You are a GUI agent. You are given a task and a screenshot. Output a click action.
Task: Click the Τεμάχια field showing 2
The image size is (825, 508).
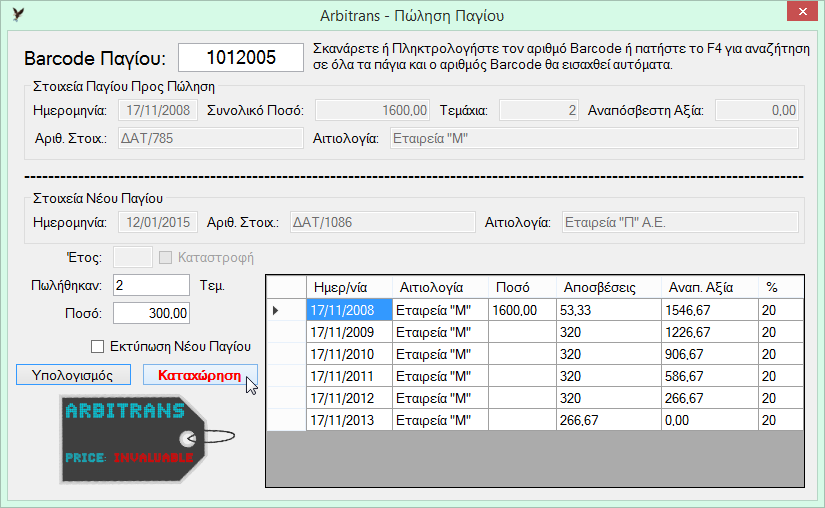click(x=539, y=110)
